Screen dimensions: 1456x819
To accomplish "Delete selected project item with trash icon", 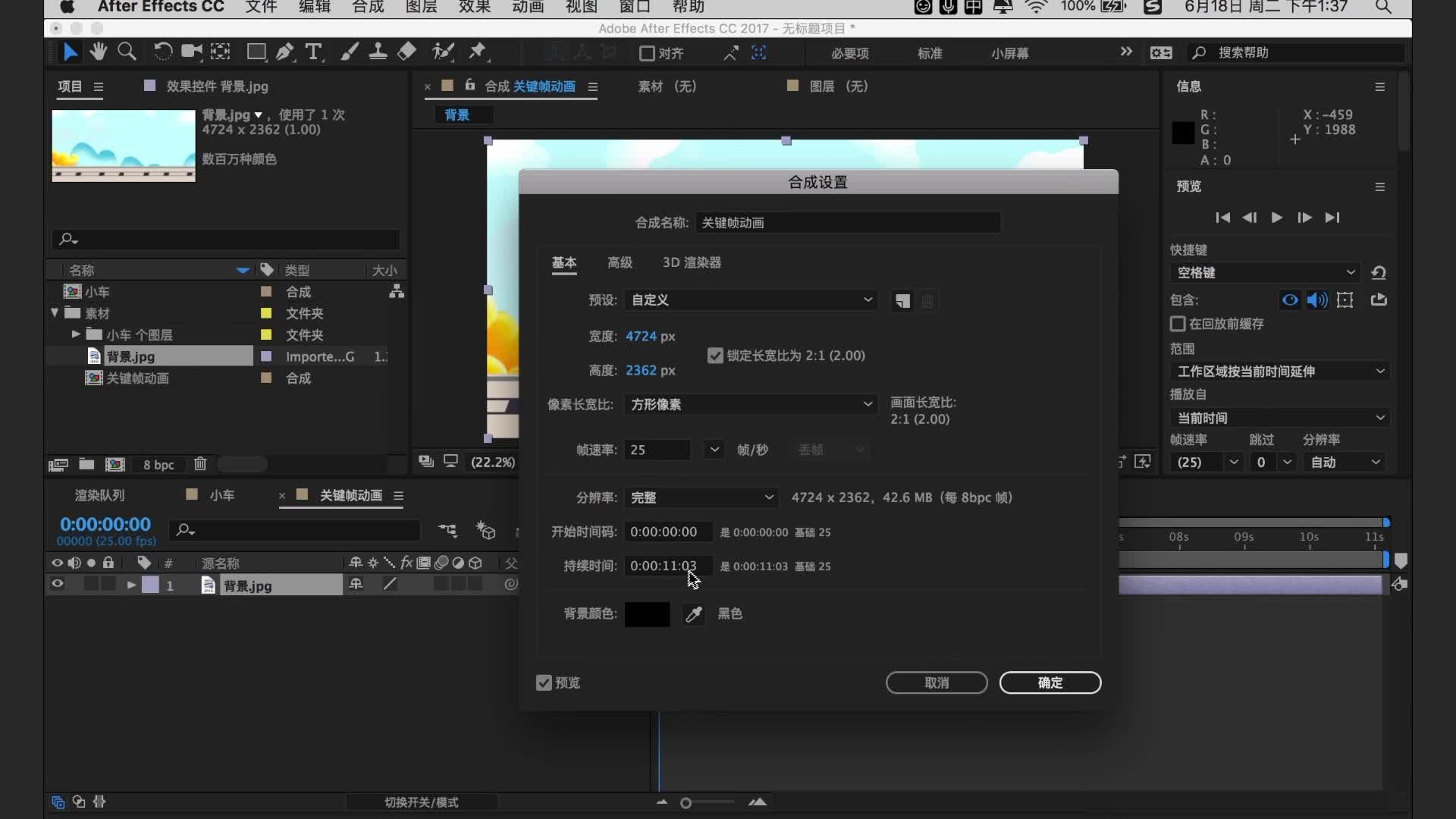I will coord(200,464).
